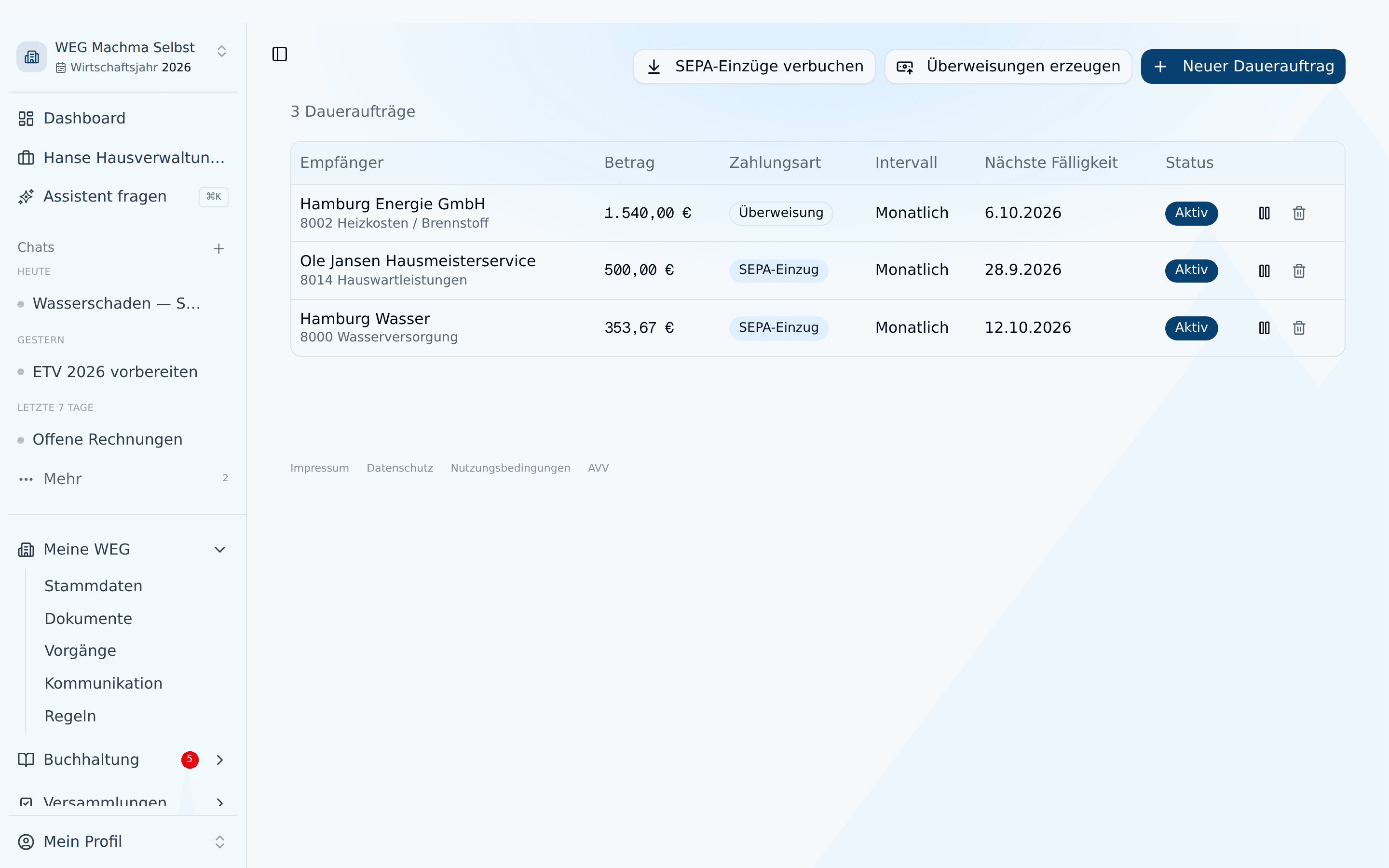The image size is (1389, 868).
Task: Open the Dashboard from sidebar
Action: click(x=123, y=118)
